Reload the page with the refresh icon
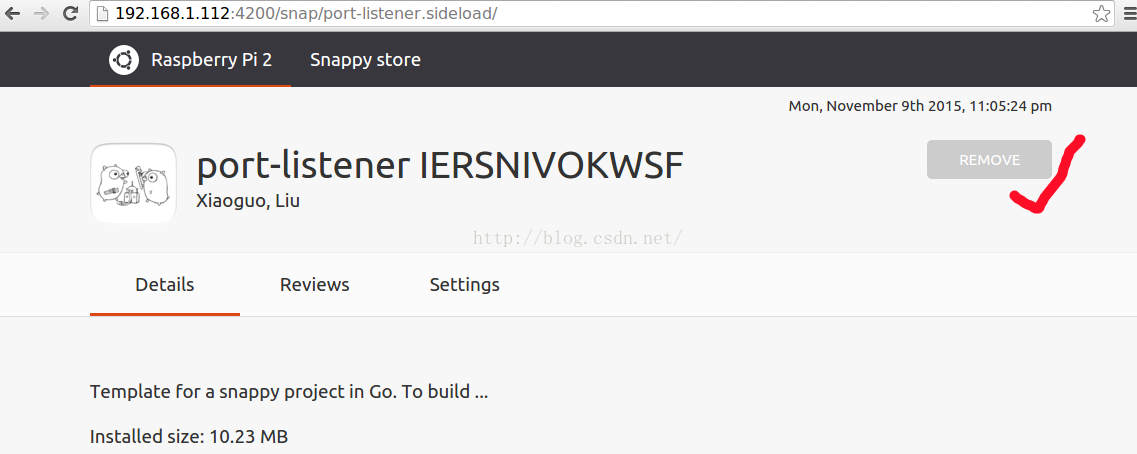Screen dimensions: 1137x454 [x=70, y=13]
